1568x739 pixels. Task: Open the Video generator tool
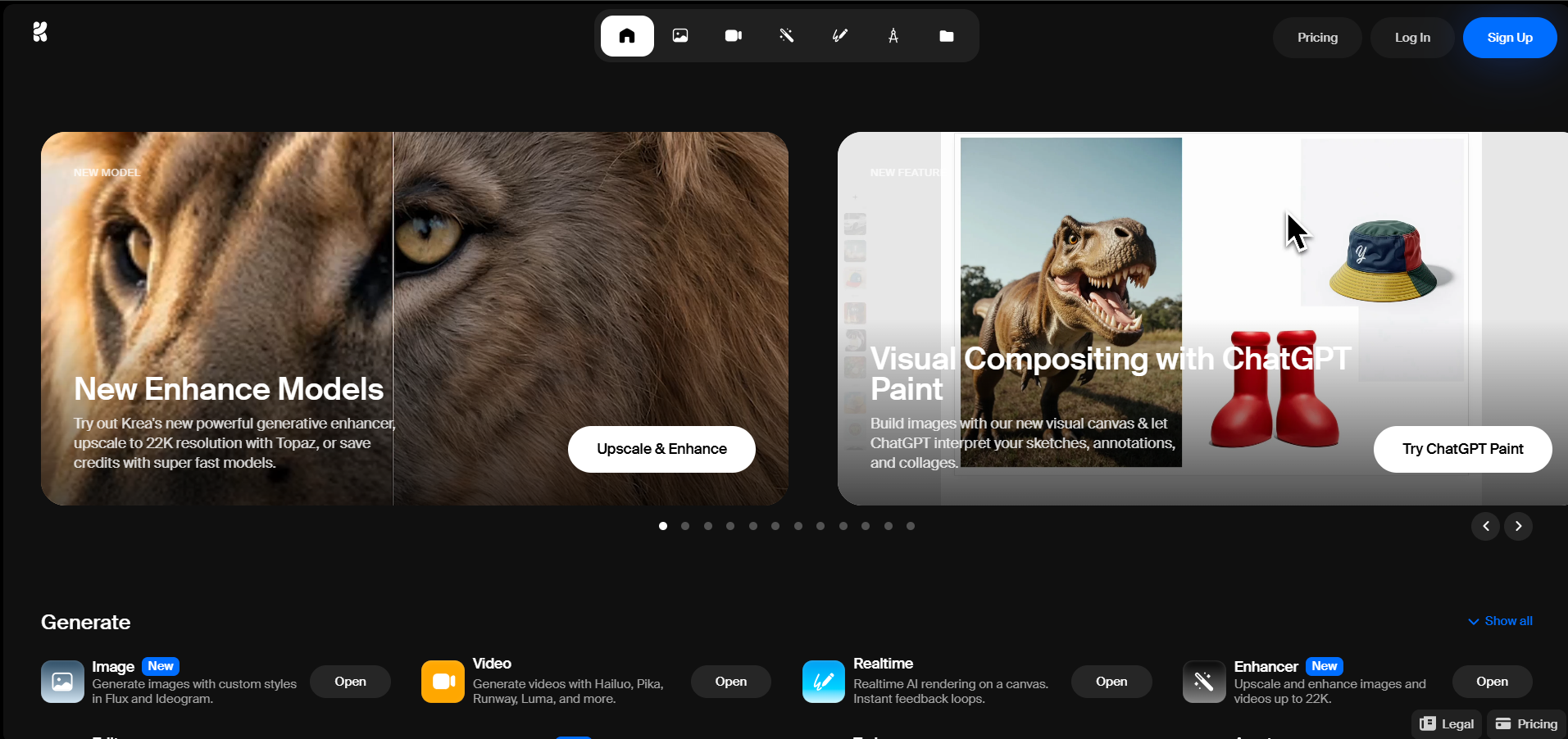(730, 682)
